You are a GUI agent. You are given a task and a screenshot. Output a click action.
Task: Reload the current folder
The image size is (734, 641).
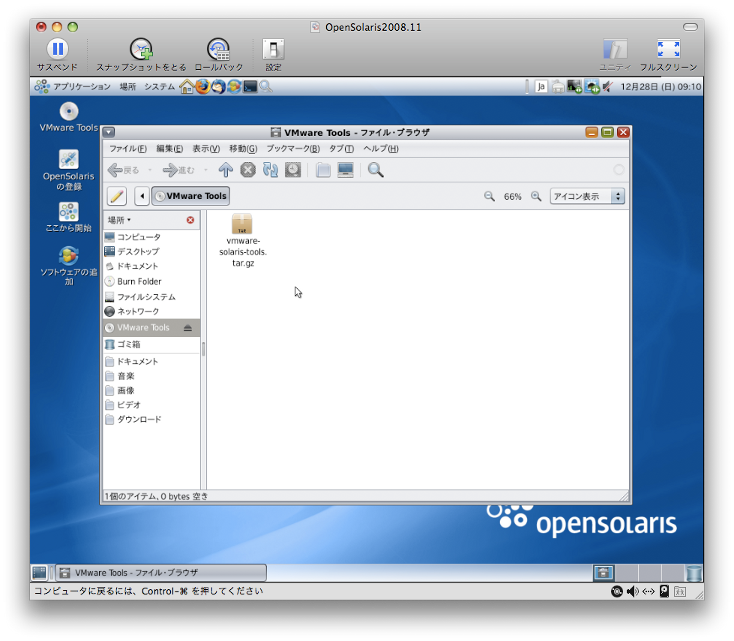271,170
